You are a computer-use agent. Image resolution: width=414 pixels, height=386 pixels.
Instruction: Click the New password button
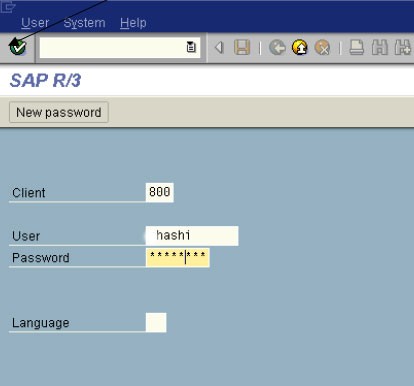point(59,112)
